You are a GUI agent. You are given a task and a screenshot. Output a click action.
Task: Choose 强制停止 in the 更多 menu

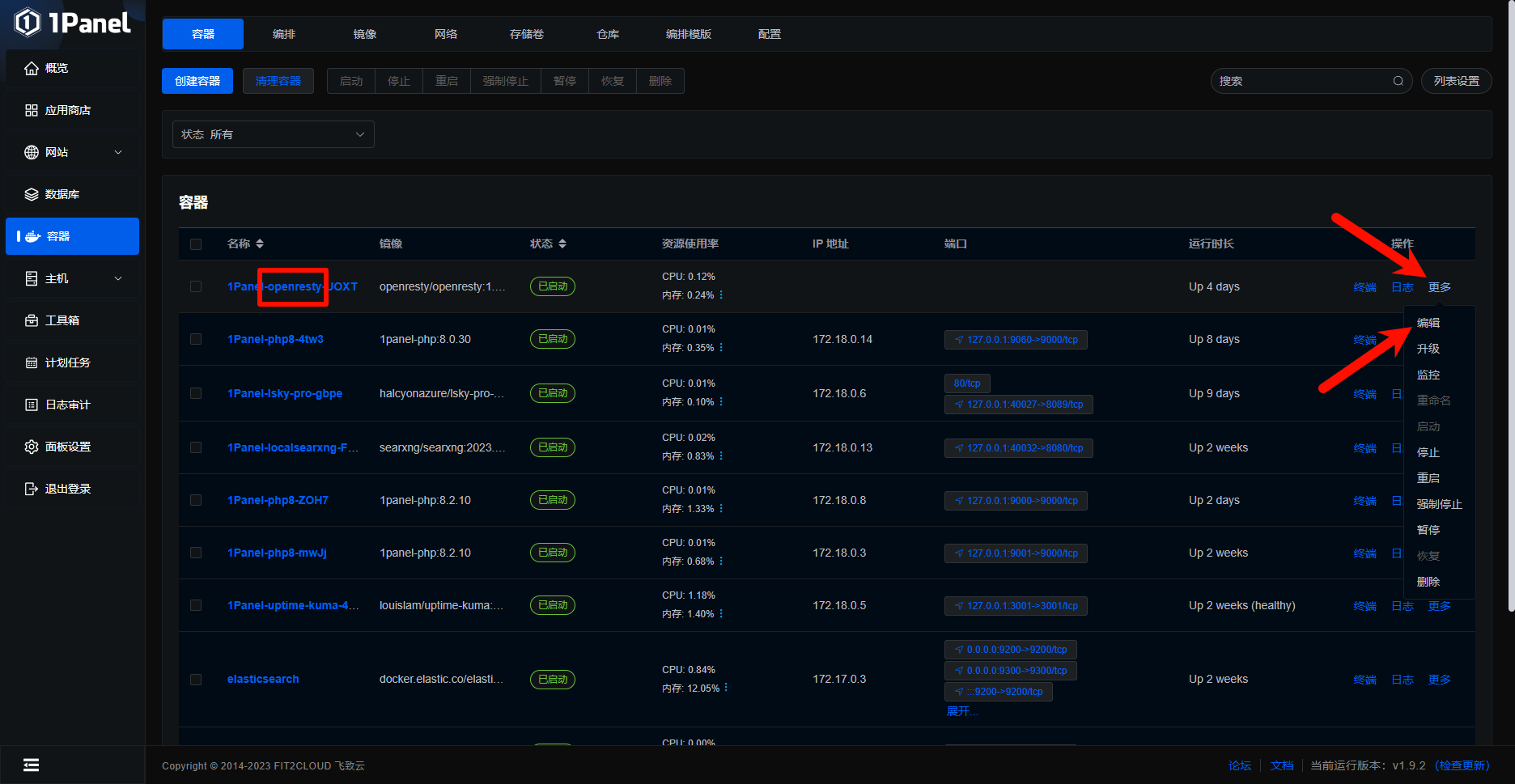(1440, 504)
